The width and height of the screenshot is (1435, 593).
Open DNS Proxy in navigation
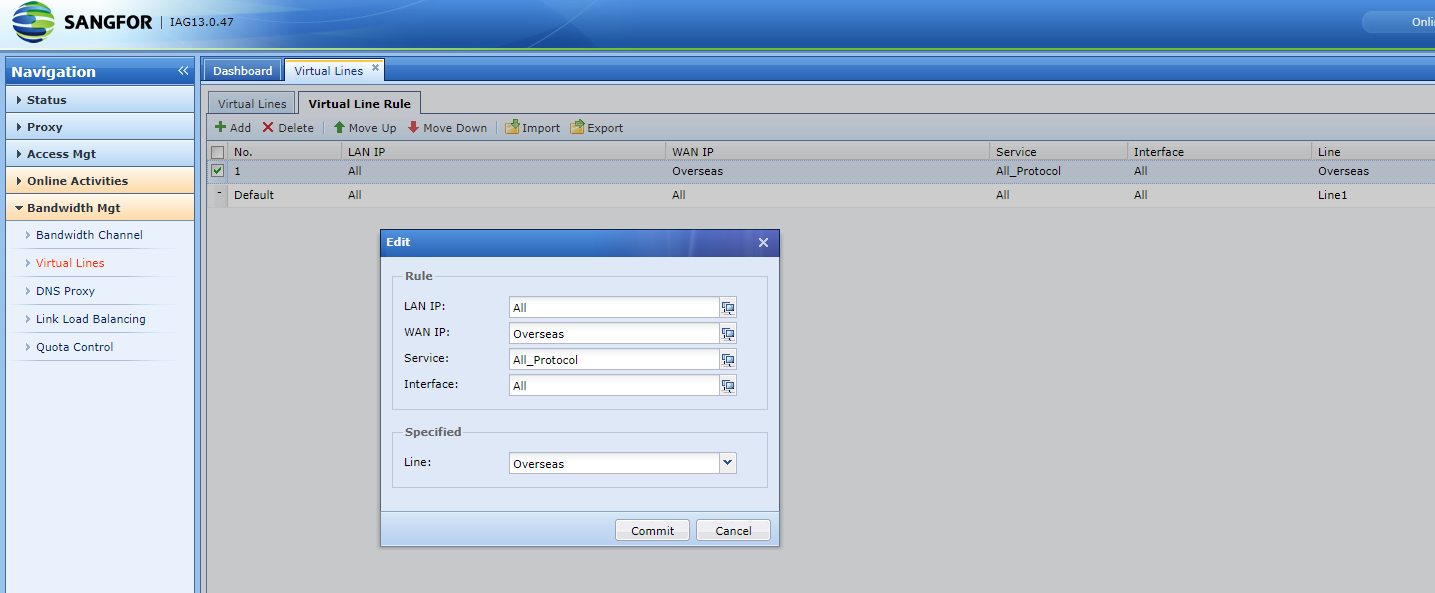point(65,291)
